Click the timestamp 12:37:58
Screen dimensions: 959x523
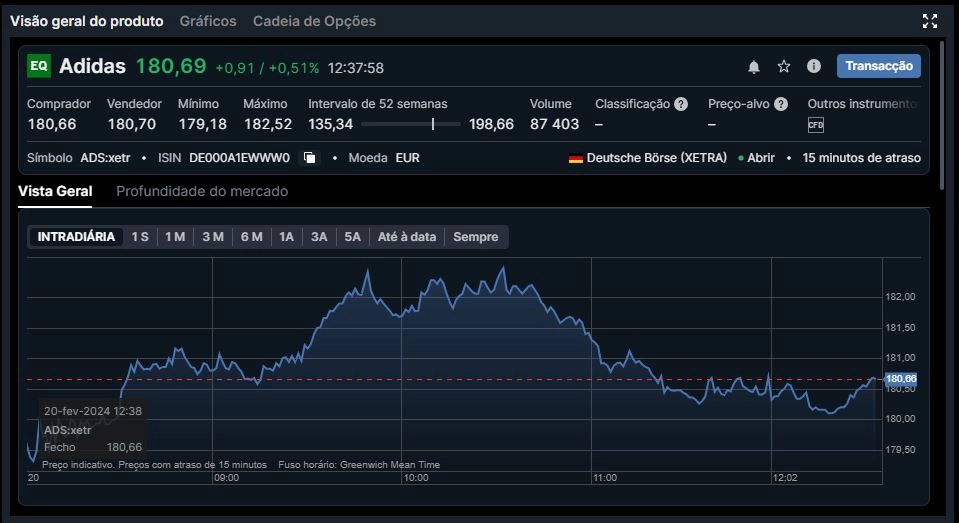356,68
